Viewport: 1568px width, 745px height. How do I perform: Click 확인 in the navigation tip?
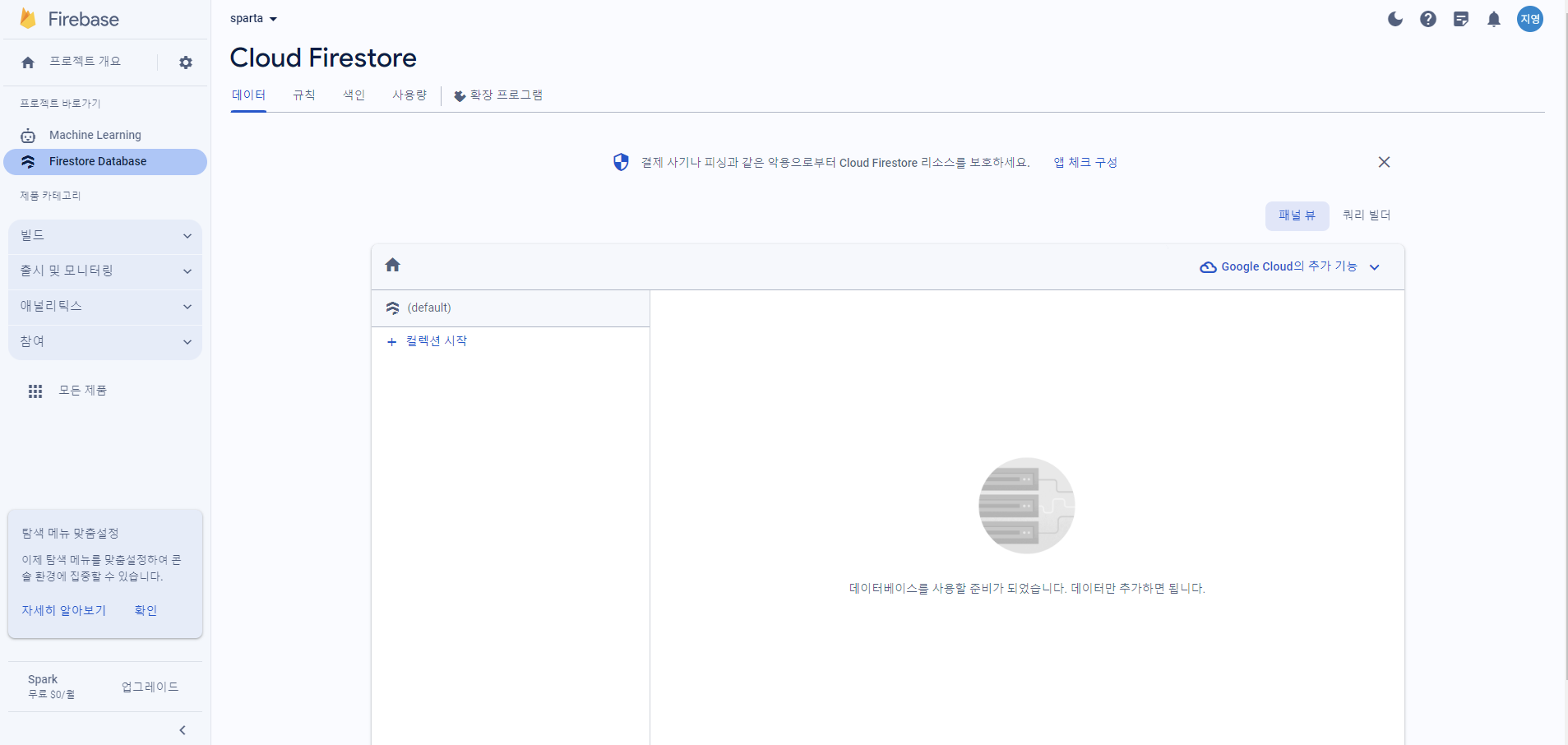click(x=146, y=611)
